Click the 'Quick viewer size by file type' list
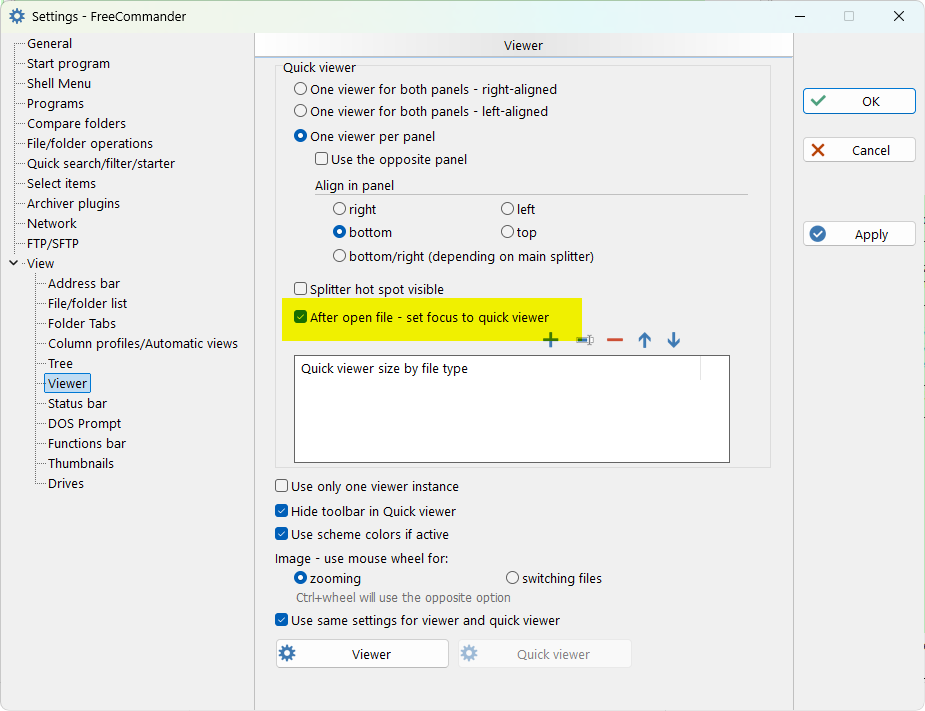The image size is (925, 711). pos(511,408)
